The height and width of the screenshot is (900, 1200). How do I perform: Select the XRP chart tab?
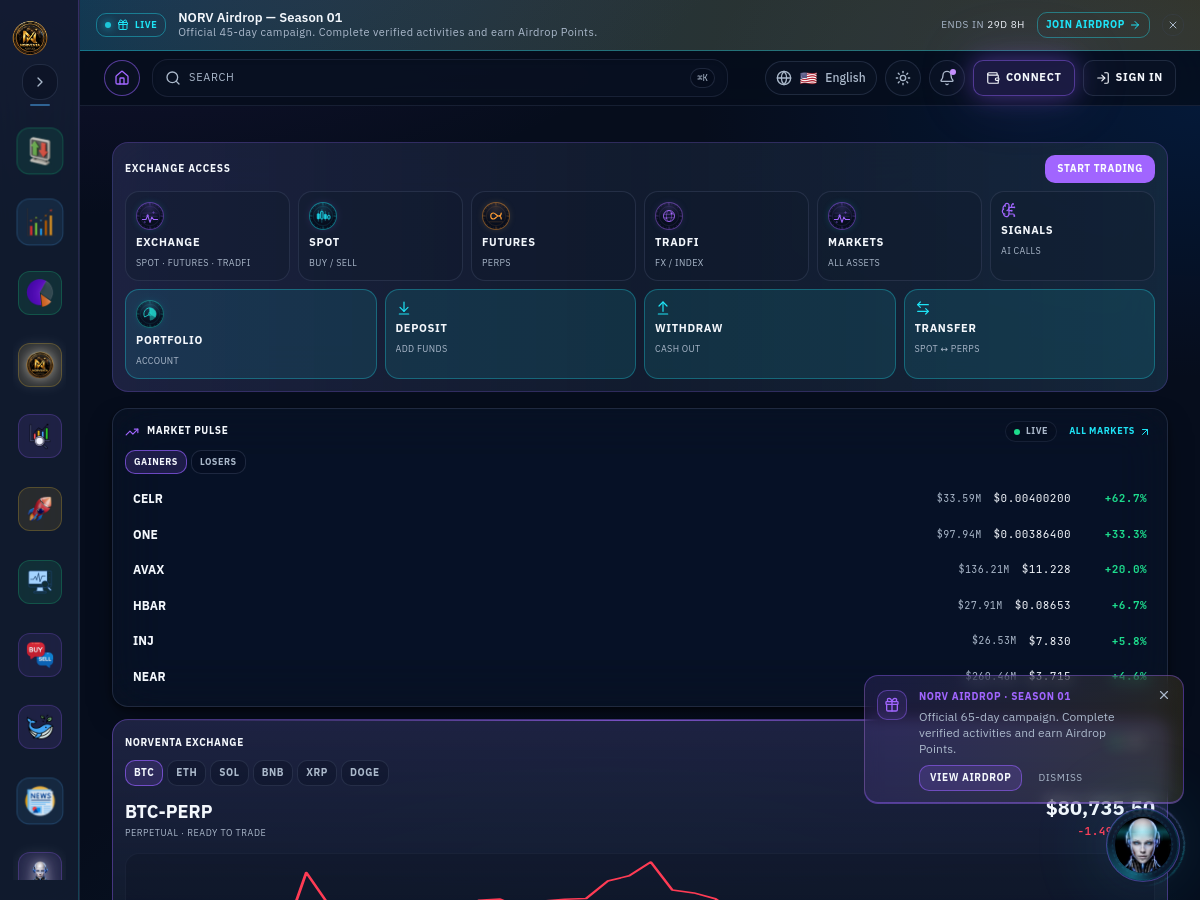[x=317, y=773]
